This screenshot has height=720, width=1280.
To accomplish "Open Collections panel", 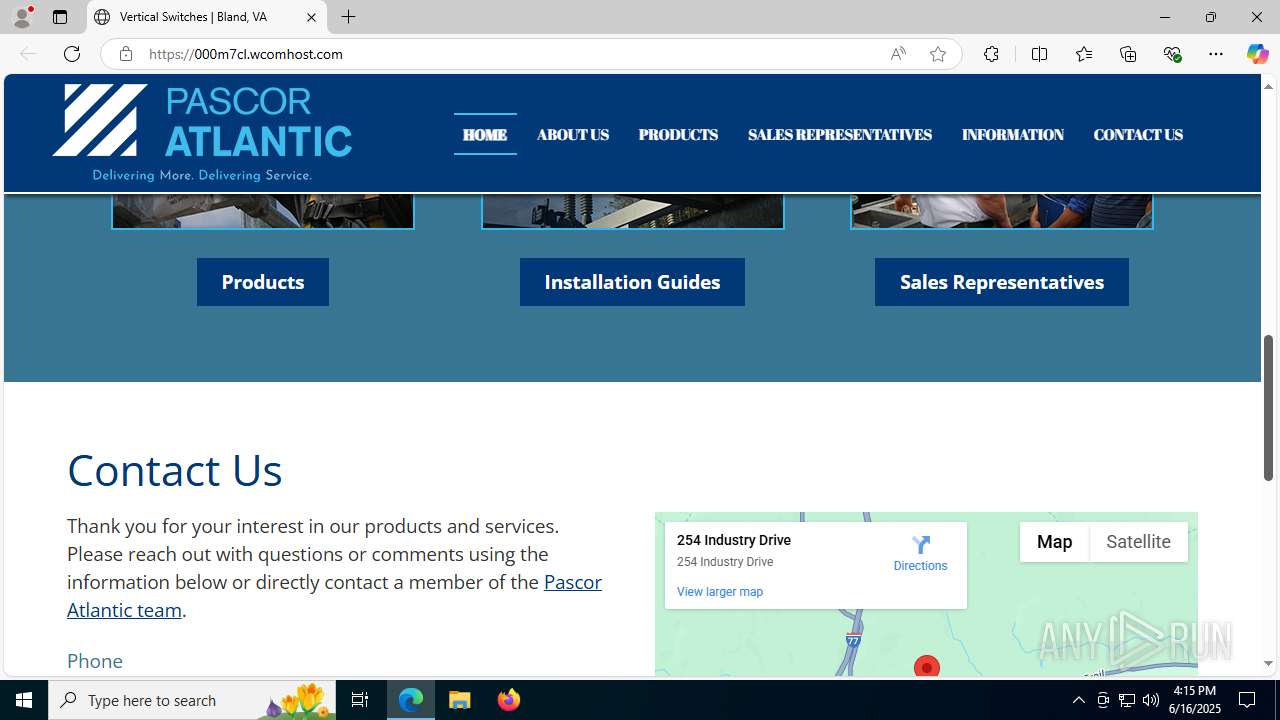I will (1128, 54).
